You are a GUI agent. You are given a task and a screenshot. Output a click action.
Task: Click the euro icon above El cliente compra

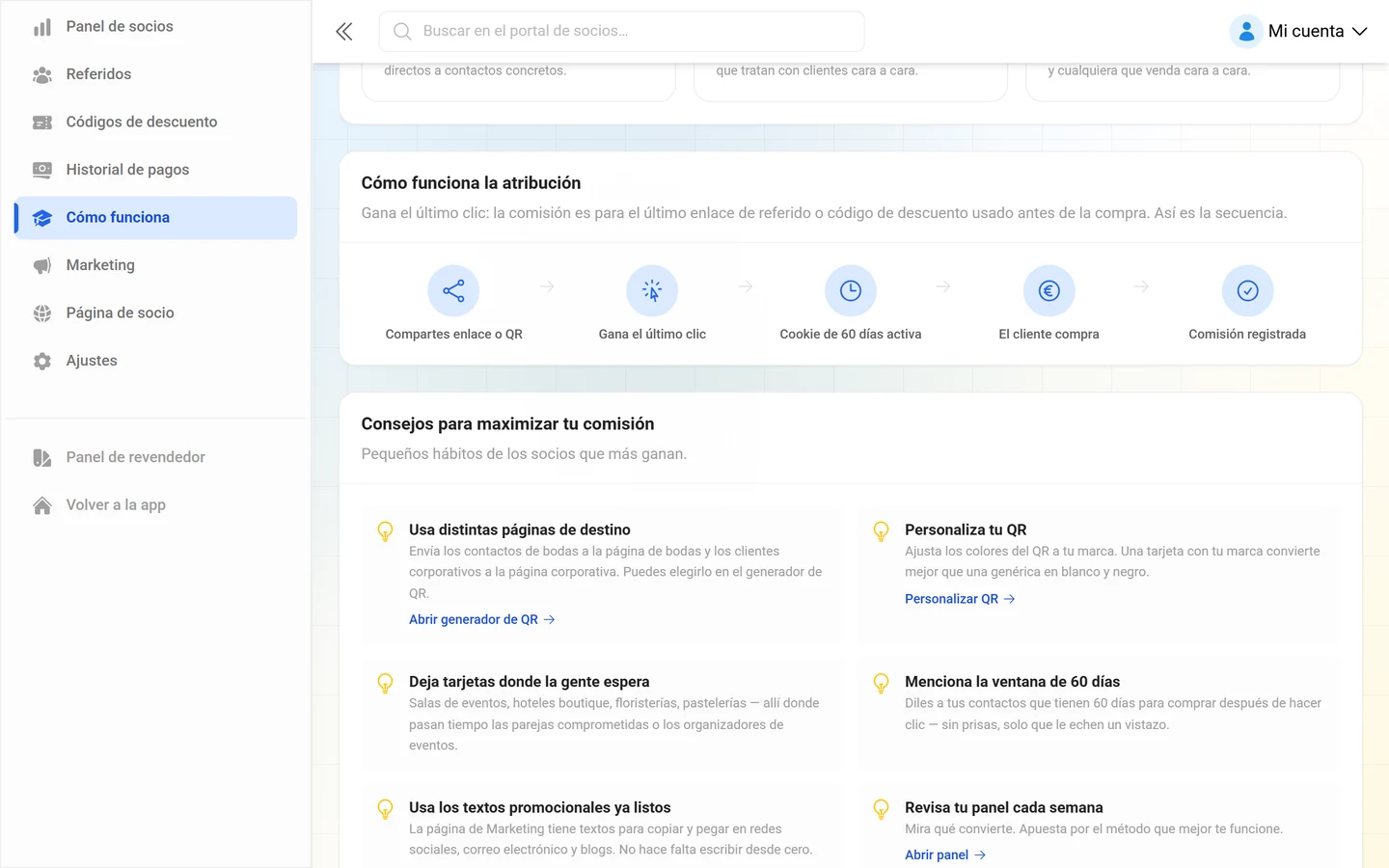point(1049,290)
